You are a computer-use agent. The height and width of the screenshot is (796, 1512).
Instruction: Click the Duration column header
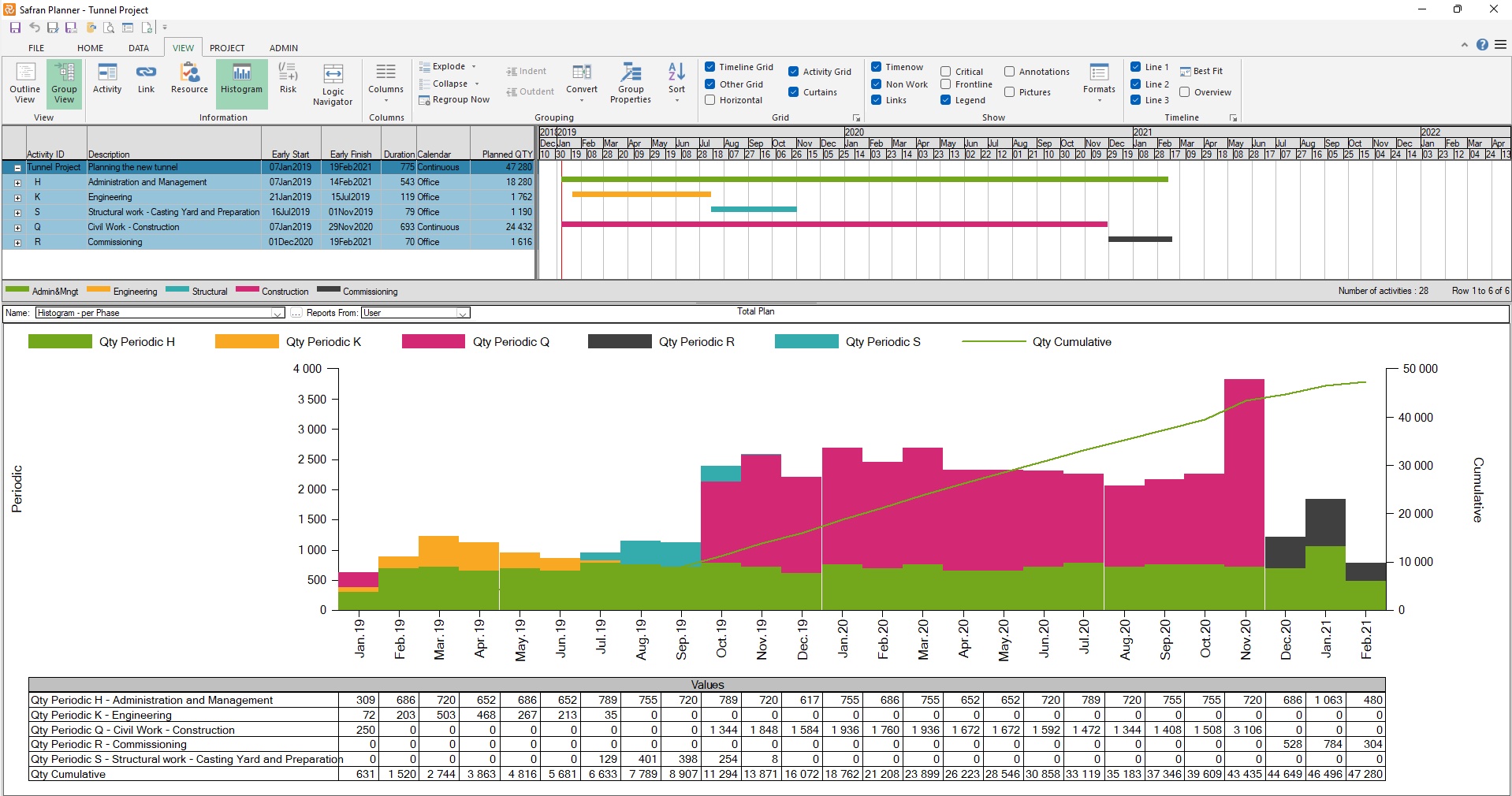(x=399, y=143)
